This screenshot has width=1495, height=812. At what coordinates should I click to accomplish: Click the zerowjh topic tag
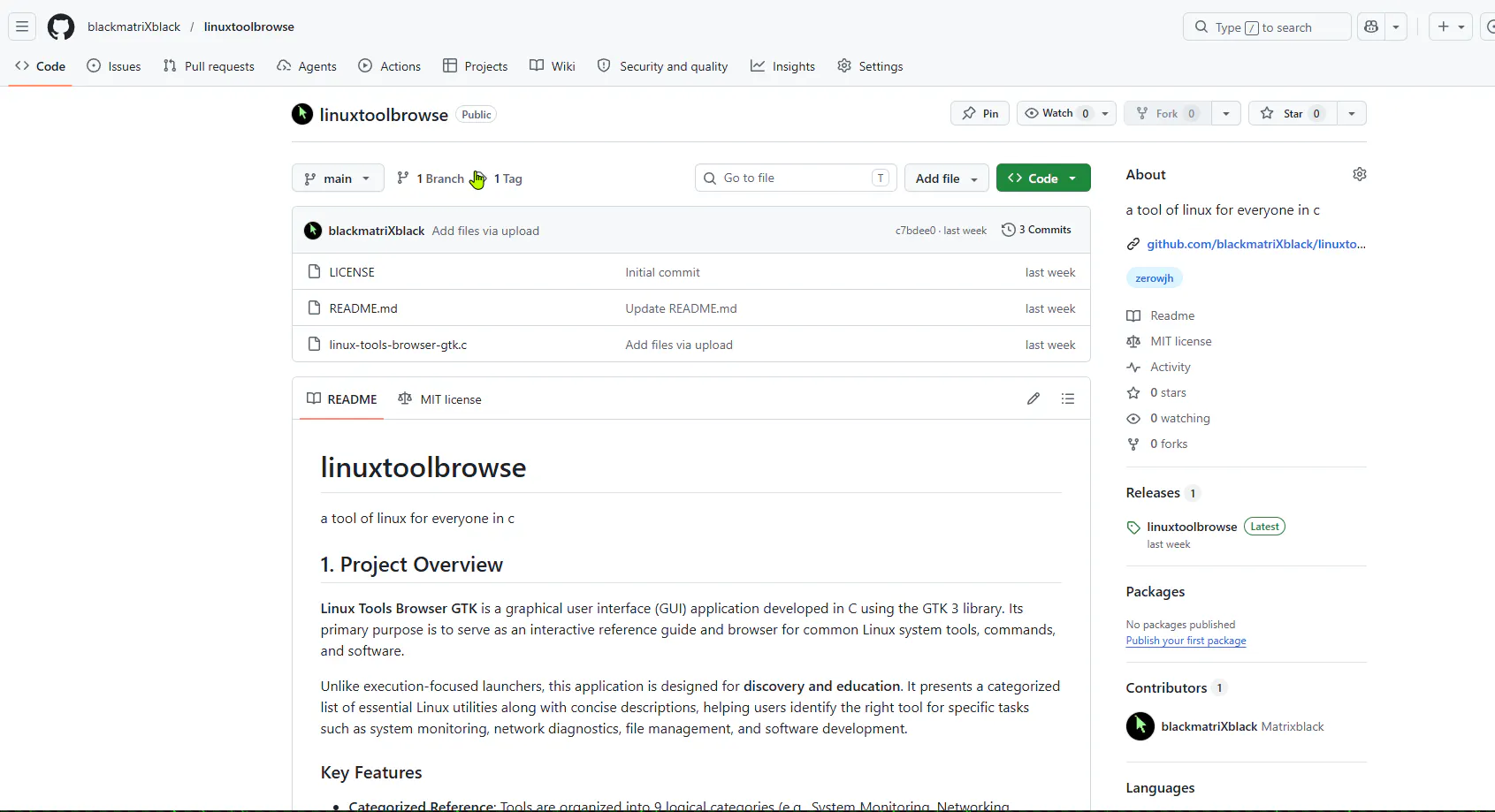pyautogui.click(x=1155, y=278)
